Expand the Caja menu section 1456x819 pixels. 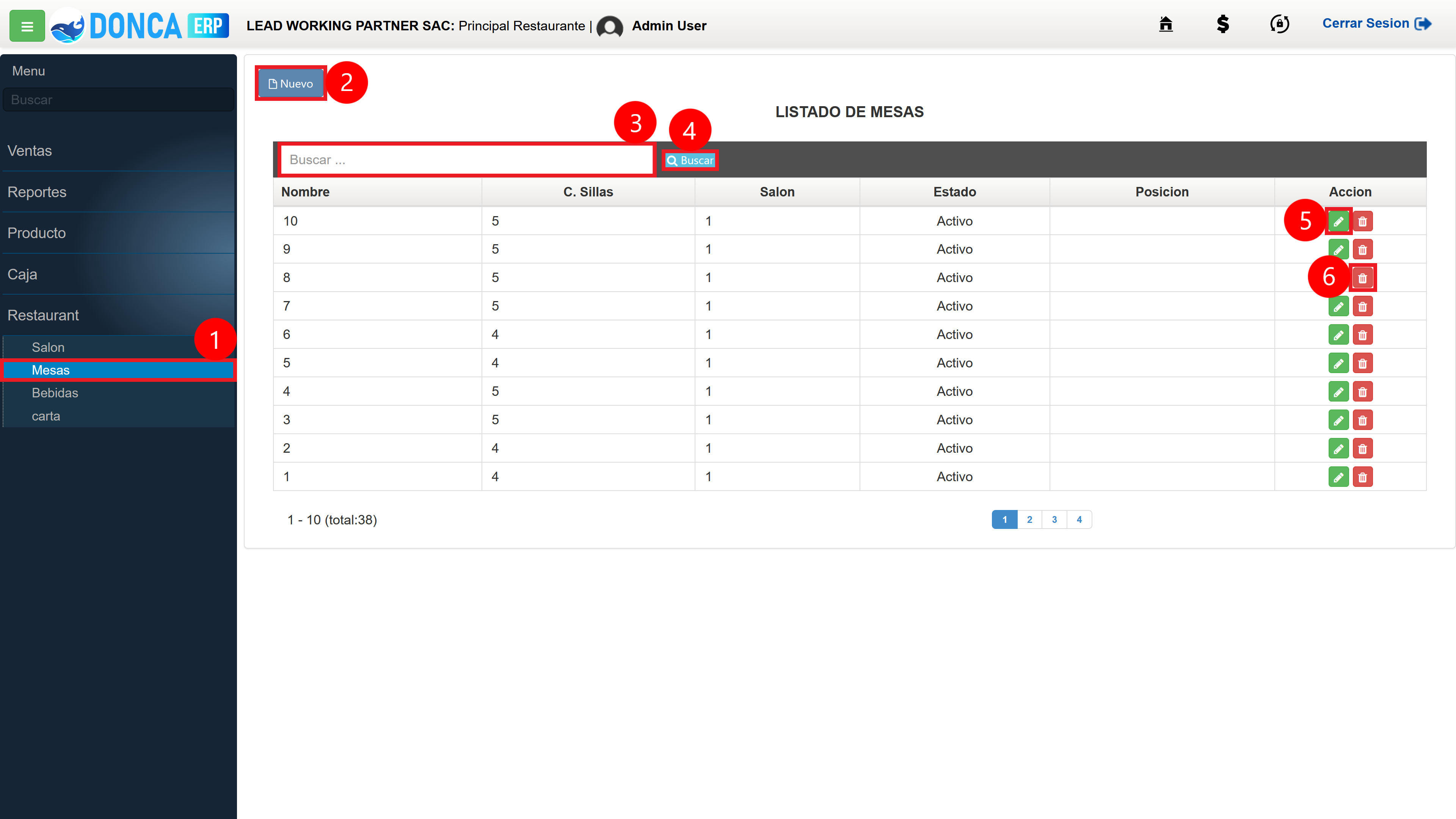(118, 274)
